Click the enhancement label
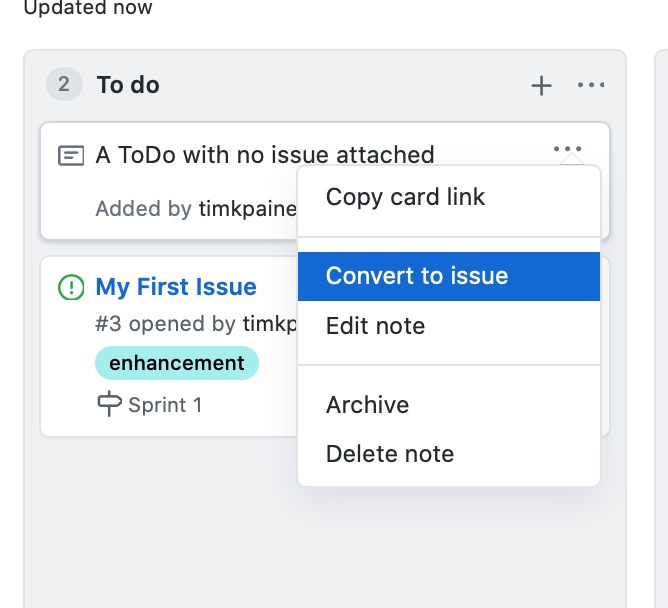The width and height of the screenshot is (668, 608). [x=177, y=363]
